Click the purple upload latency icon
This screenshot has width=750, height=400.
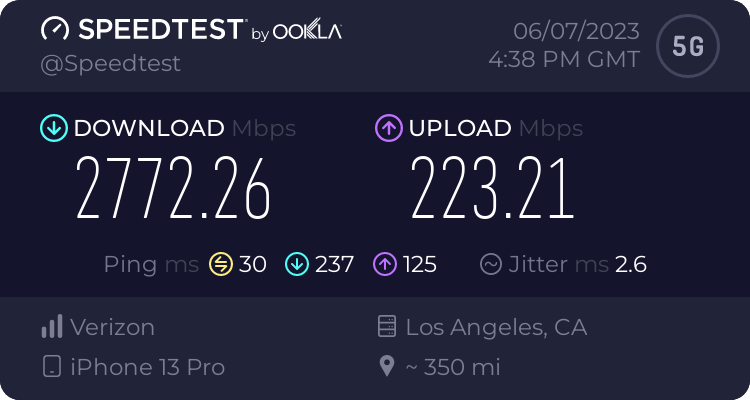385,265
